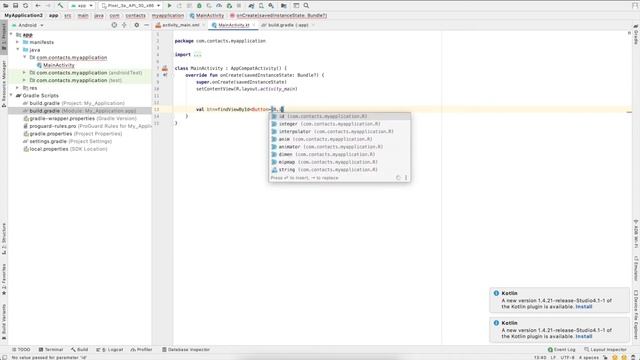Click the UTF-8 encoding in status bar
640x360 pixels.
(x=567, y=358)
